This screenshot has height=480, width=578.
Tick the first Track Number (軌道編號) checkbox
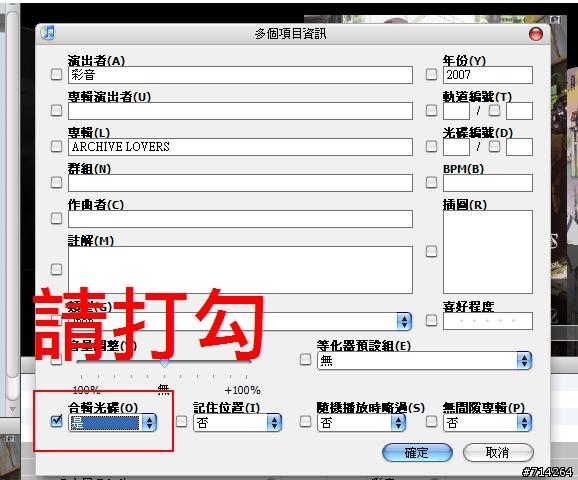click(431, 110)
